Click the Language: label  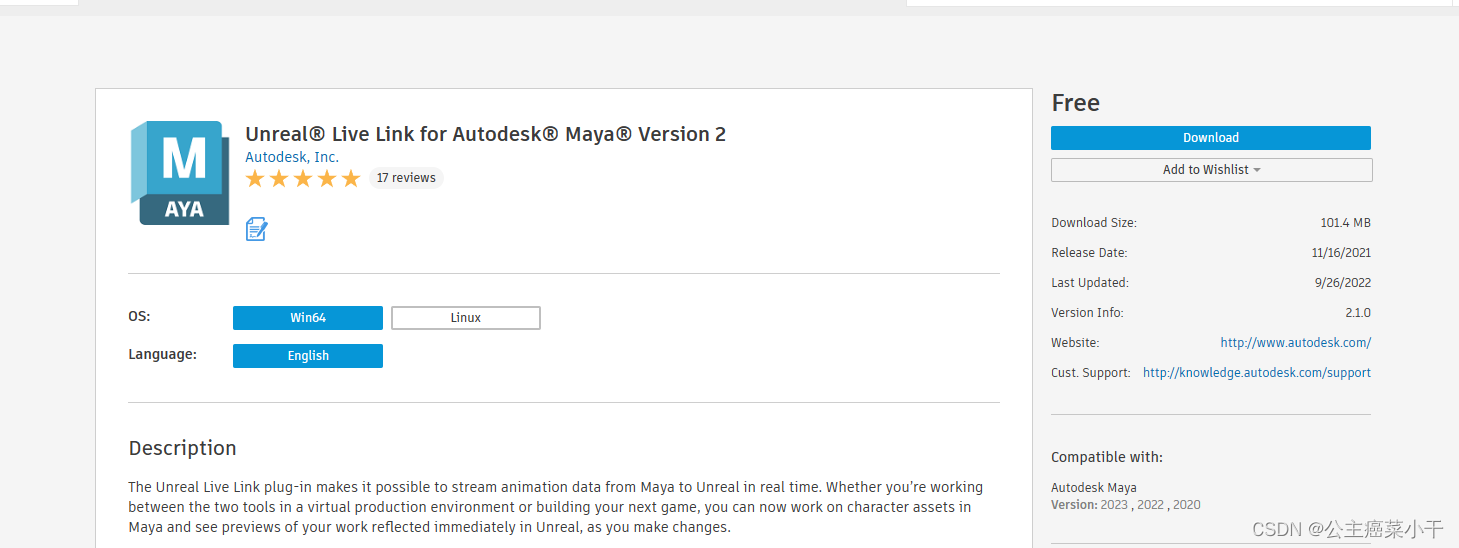click(x=163, y=354)
